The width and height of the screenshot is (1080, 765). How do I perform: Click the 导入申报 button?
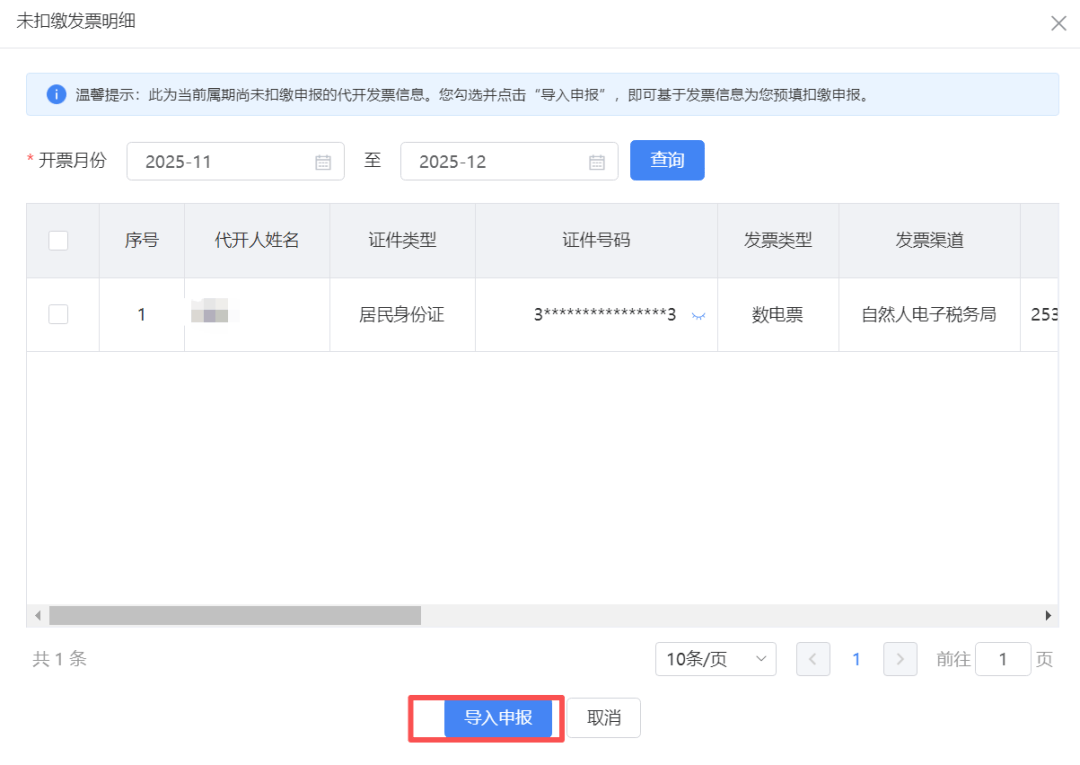point(498,718)
